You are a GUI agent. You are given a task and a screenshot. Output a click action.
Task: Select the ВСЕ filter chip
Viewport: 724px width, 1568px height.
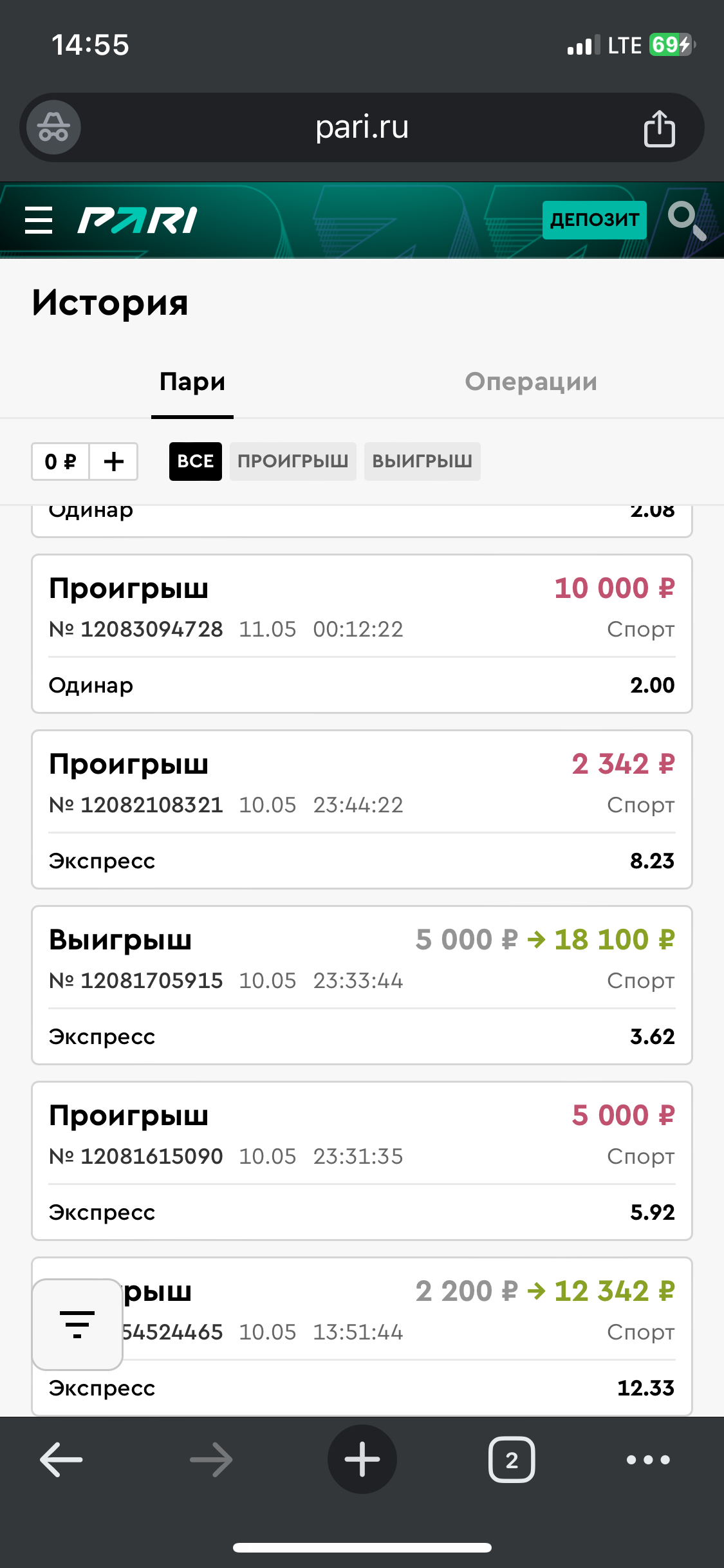click(x=195, y=462)
